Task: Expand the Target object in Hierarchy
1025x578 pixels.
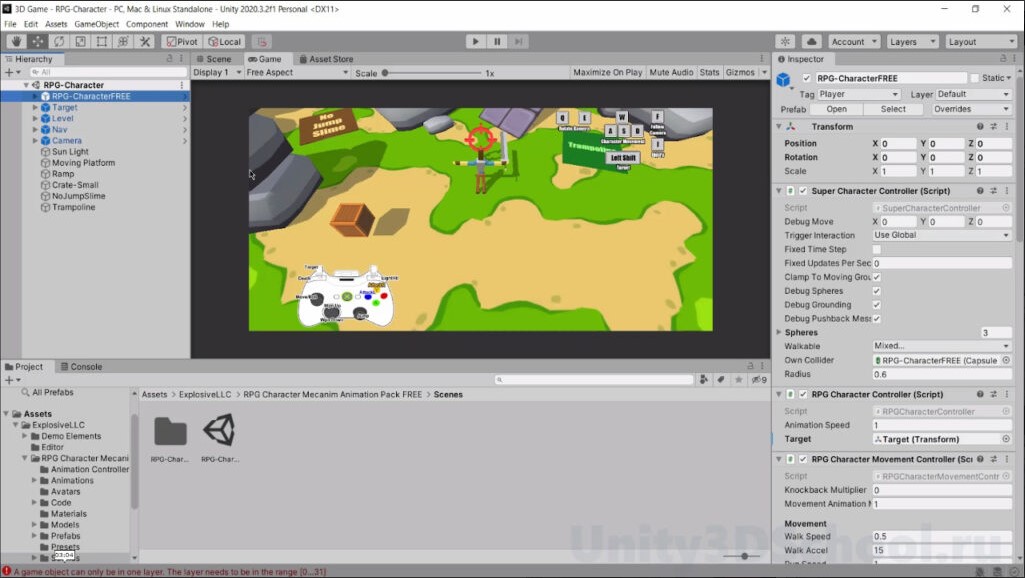Action: click(35, 107)
